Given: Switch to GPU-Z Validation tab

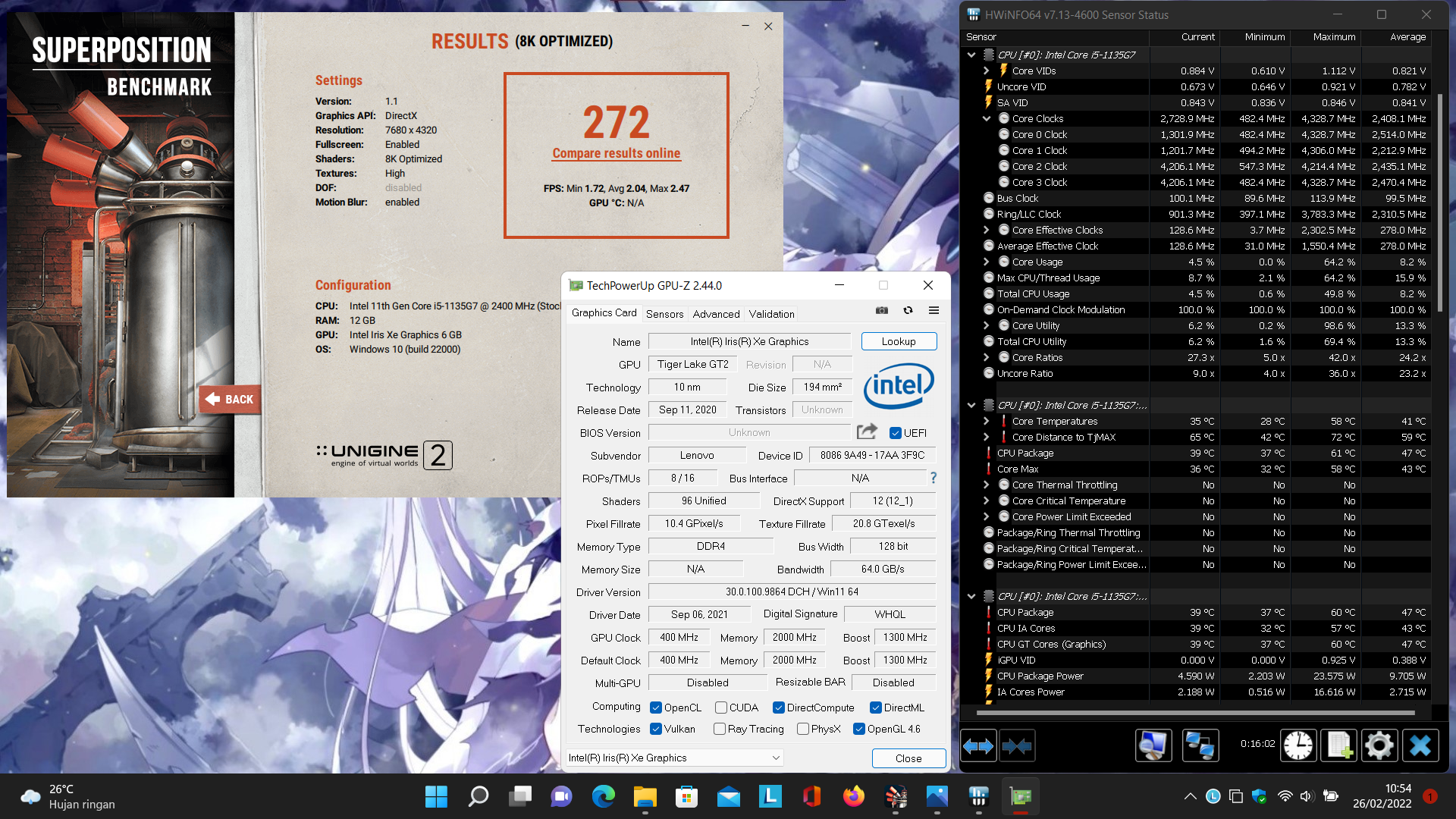Looking at the screenshot, I should click(771, 314).
